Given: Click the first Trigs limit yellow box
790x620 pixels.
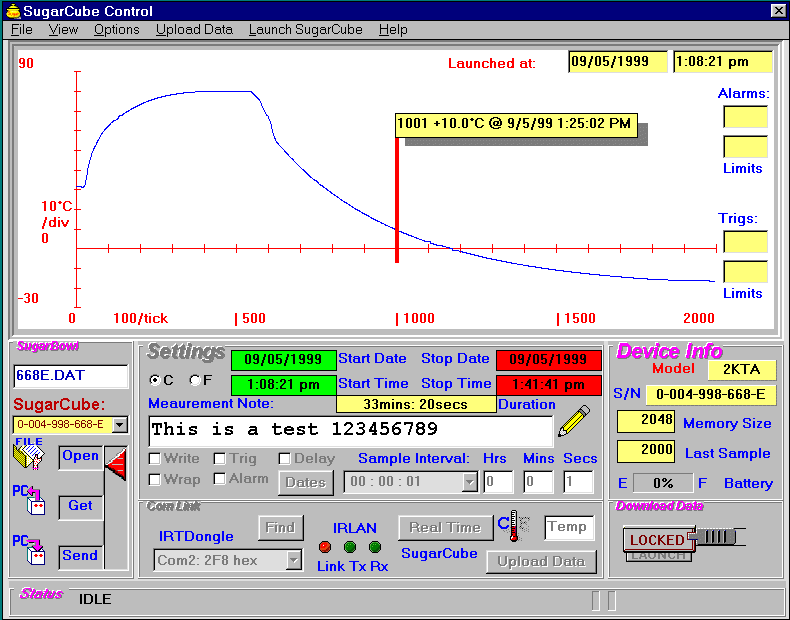Looking at the screenshot, I should (x=745, y=242).
